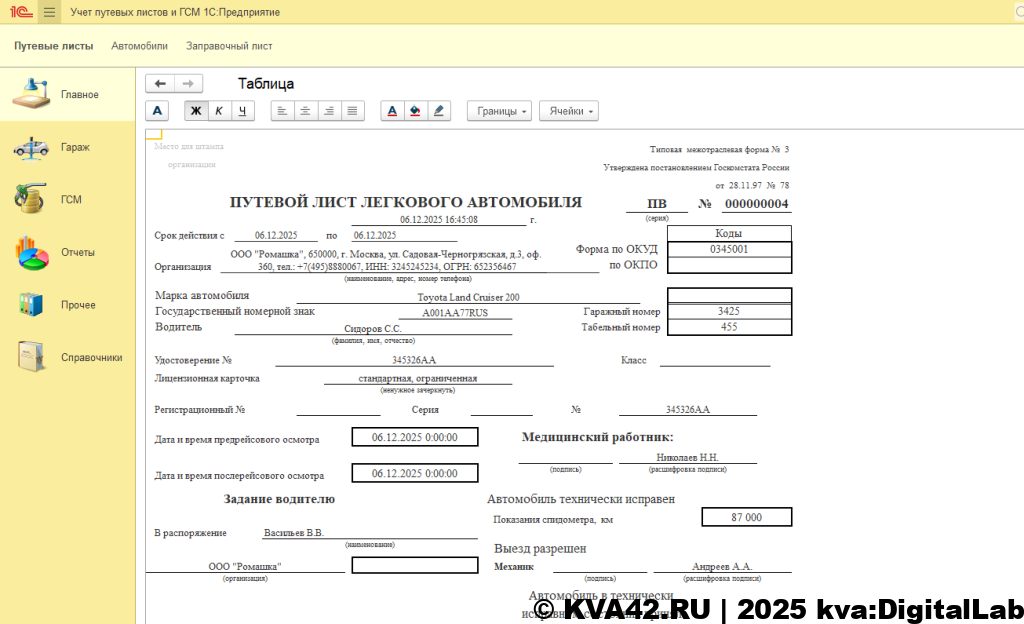This screenshot has width=1024, height=624.
Task: Toggle bold (Ж) formatting
Action: 196,111
